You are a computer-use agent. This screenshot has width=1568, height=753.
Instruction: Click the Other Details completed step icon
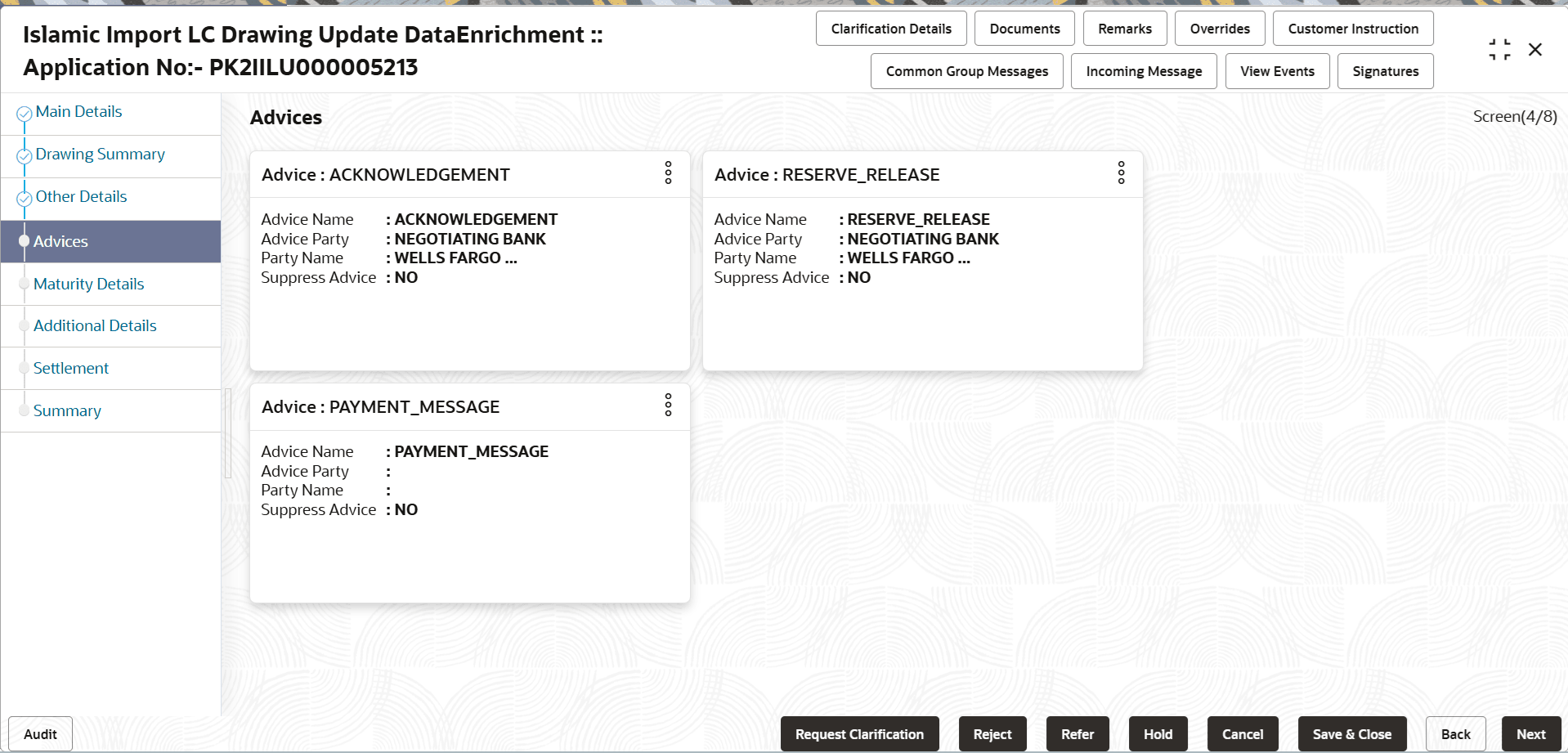coord(25,199)
